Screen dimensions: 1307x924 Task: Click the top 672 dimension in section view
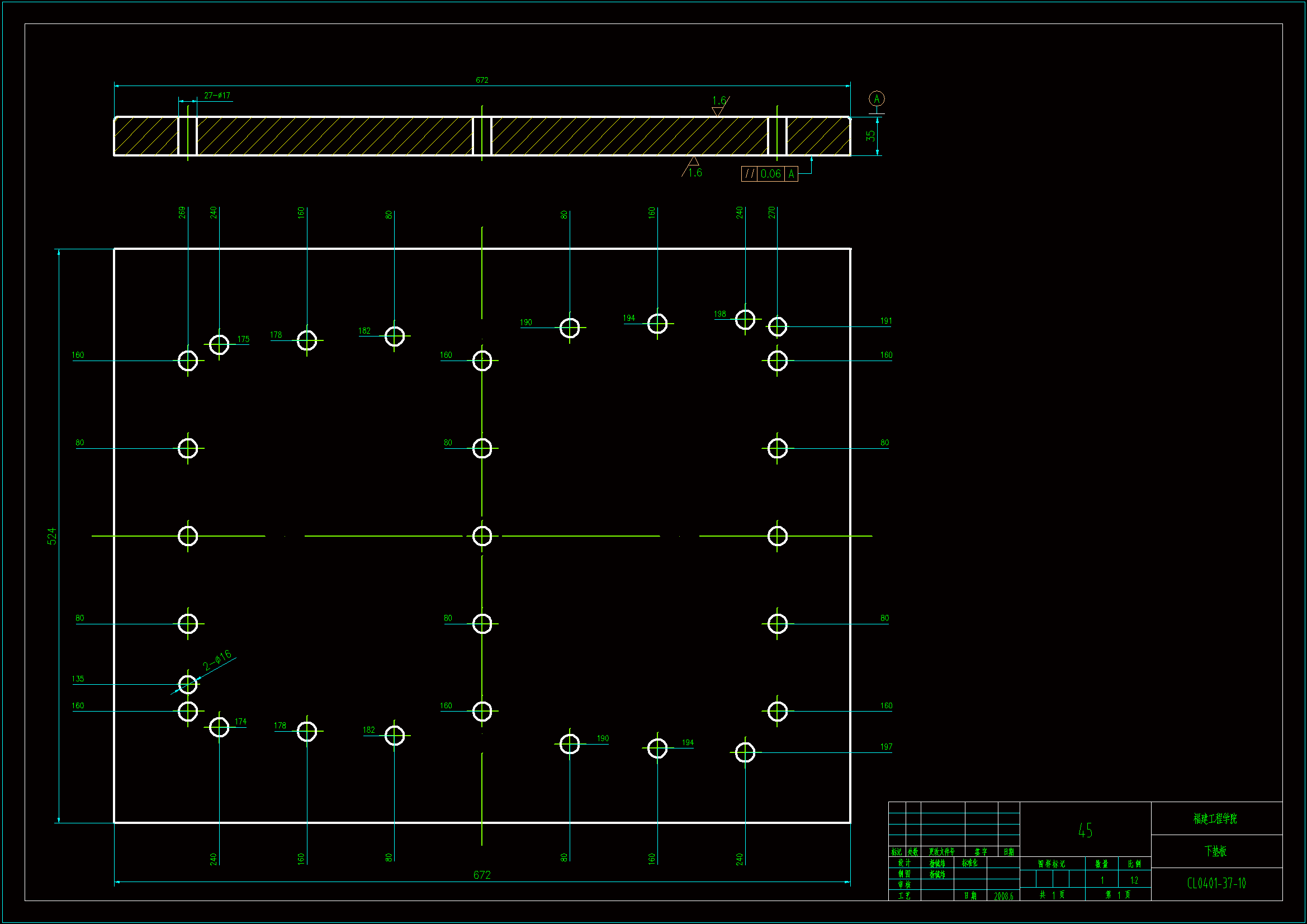tap(481, 80)
